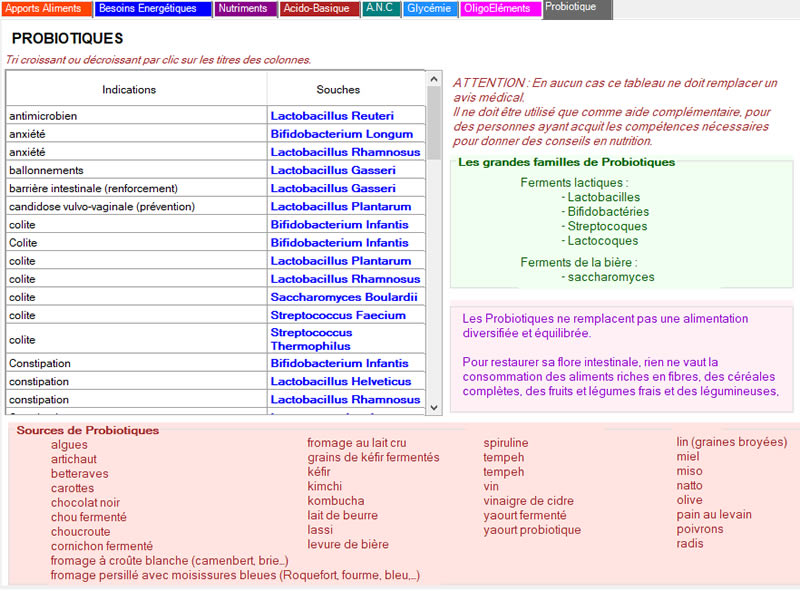Click the table scrollbar down arrow
The height and width of the screenshot is (591, 800).
pyautogui.click(x=433, y=407)
